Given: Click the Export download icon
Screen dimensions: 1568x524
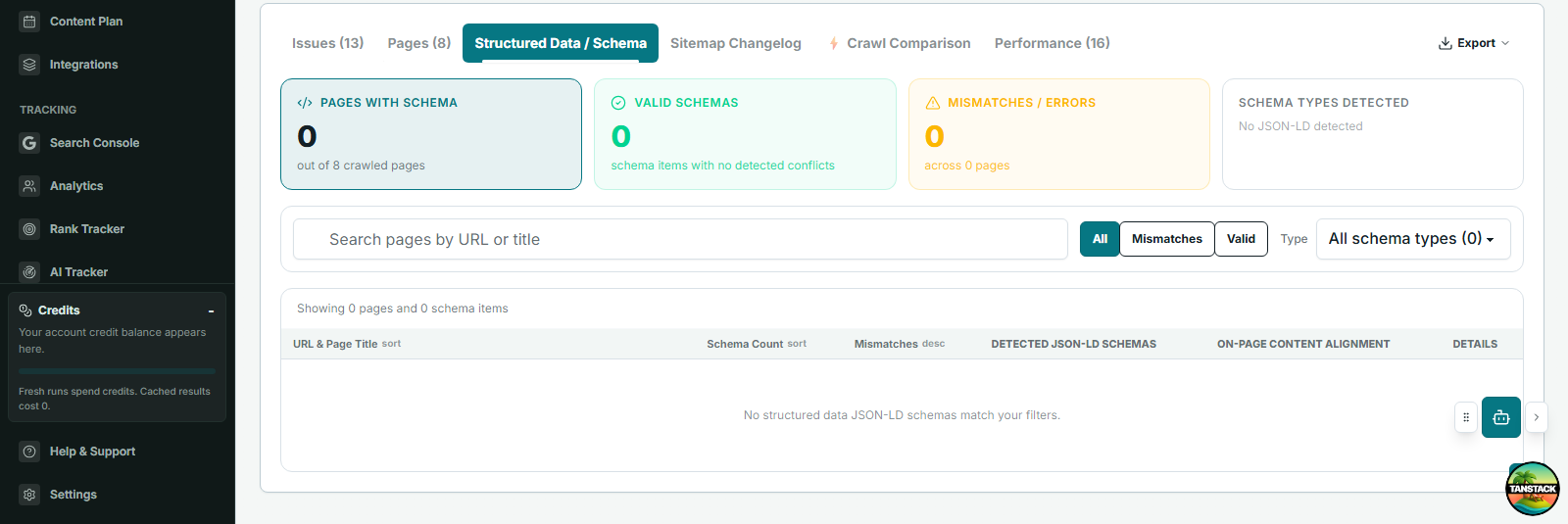Looking at the screenshot, I should (x=1445, y=43).
